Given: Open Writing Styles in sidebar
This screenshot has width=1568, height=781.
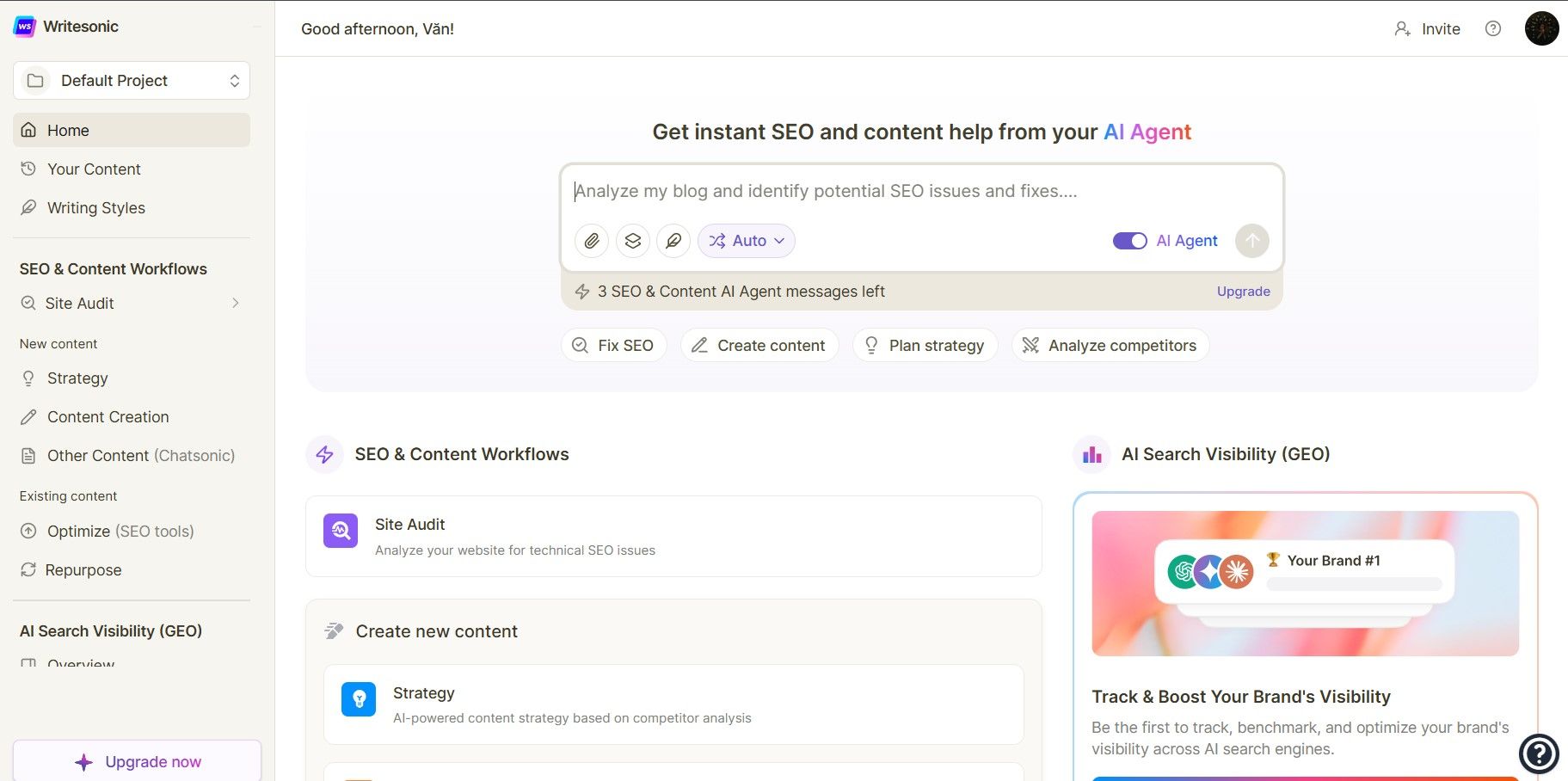Looking at the screenshot, I should pos(96,208).
